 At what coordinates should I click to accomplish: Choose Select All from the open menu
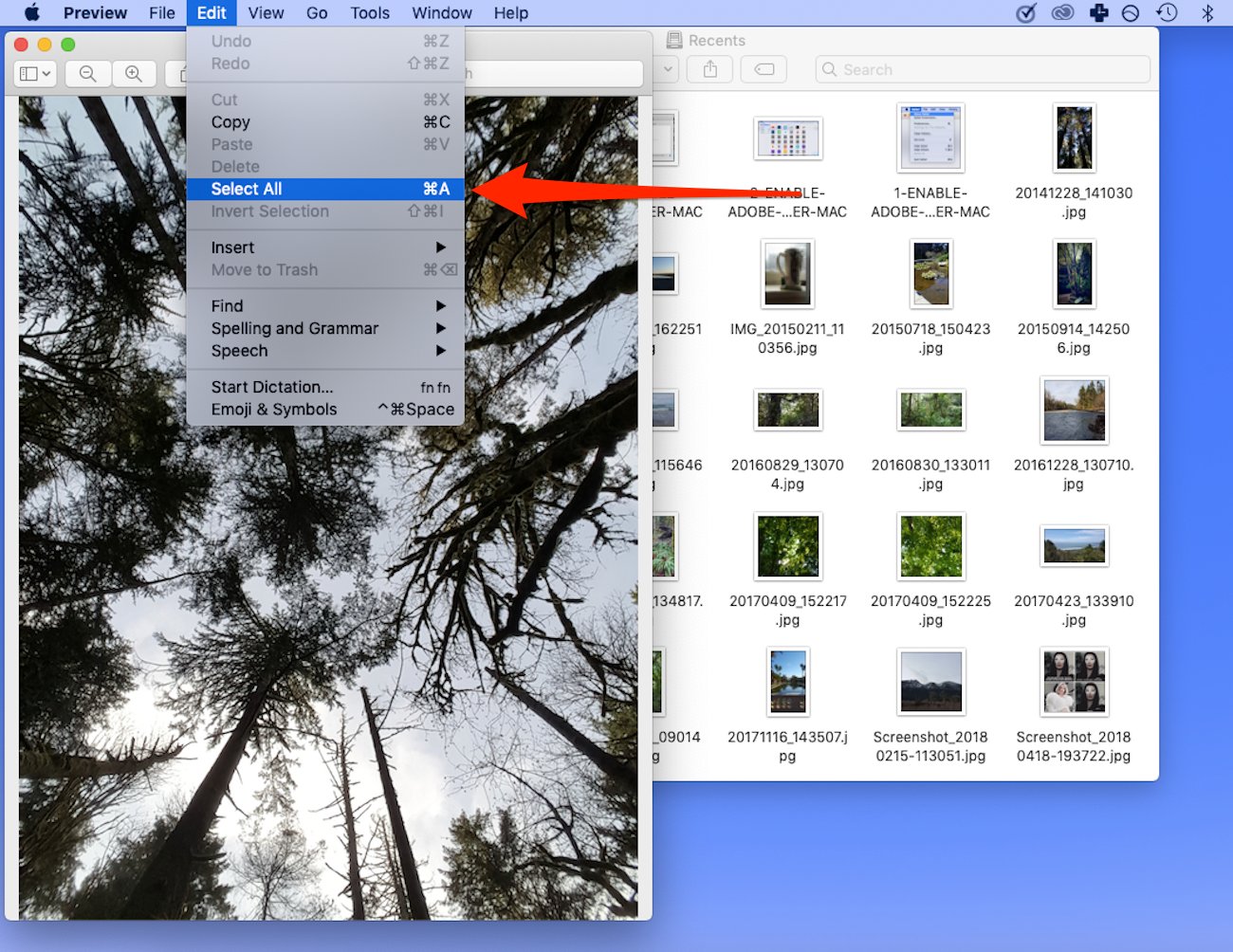247,189
